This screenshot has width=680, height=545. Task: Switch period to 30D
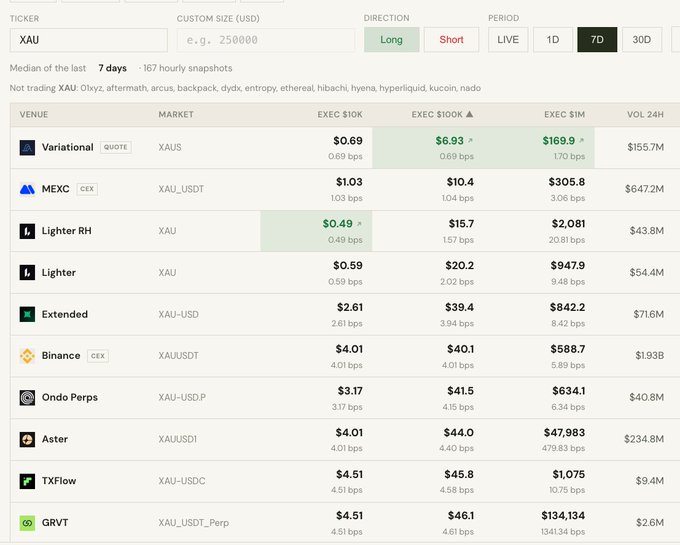[x=642, y=39]
